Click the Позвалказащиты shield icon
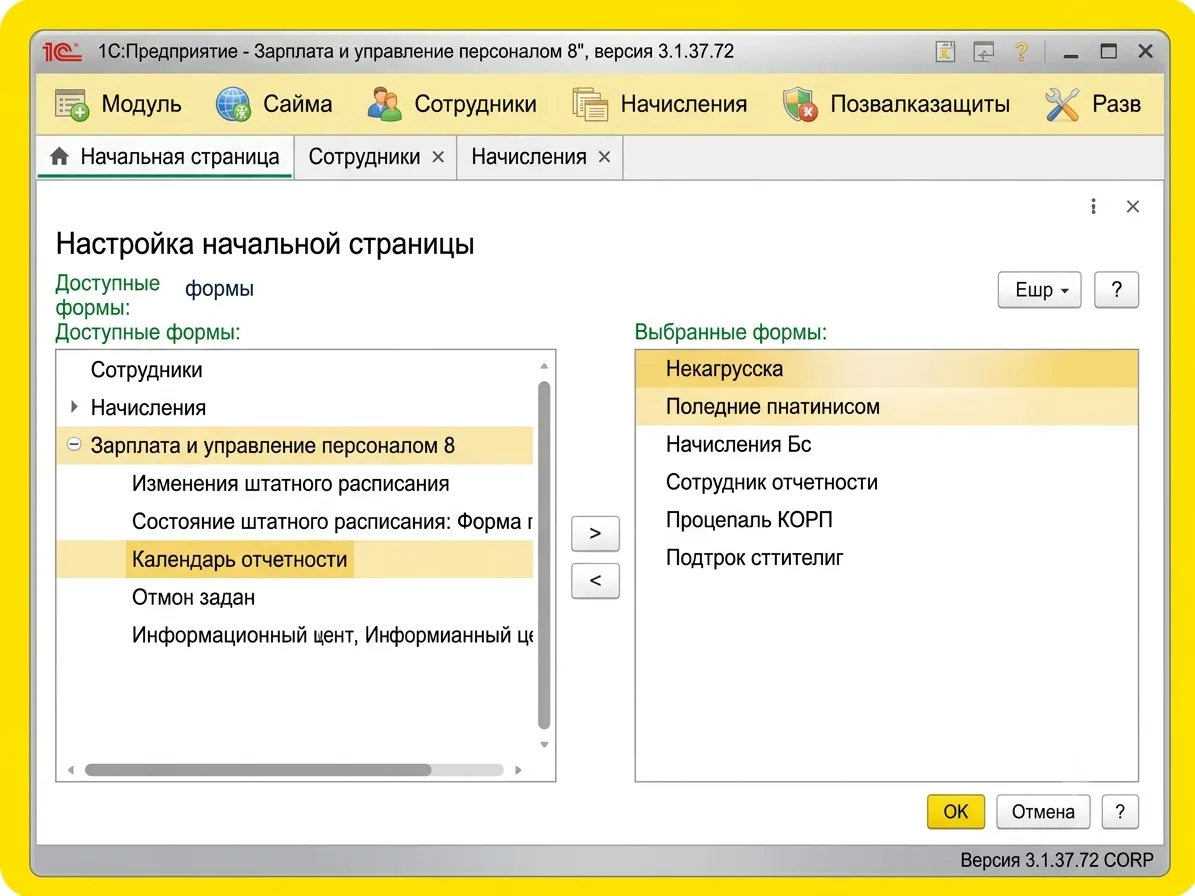Viewport: 1195px width, 896px height. click(799, 104)
